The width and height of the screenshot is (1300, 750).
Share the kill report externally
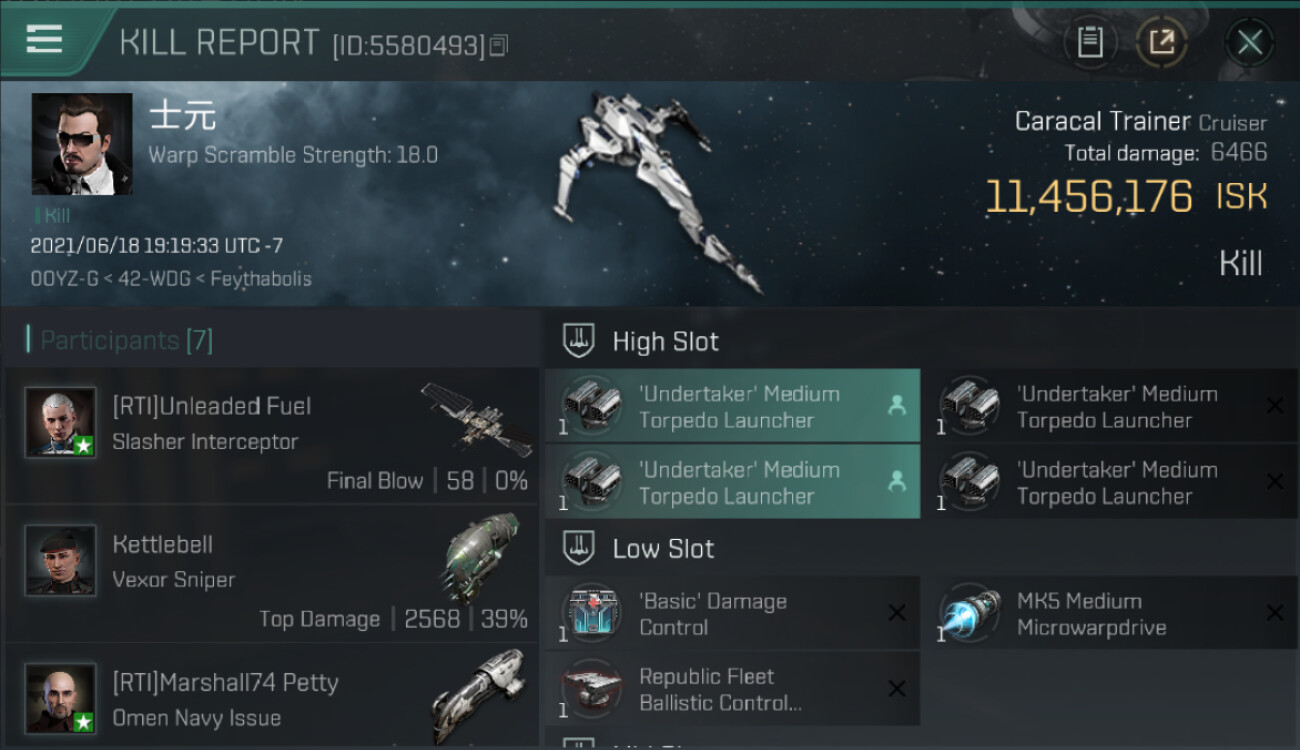1162,42
